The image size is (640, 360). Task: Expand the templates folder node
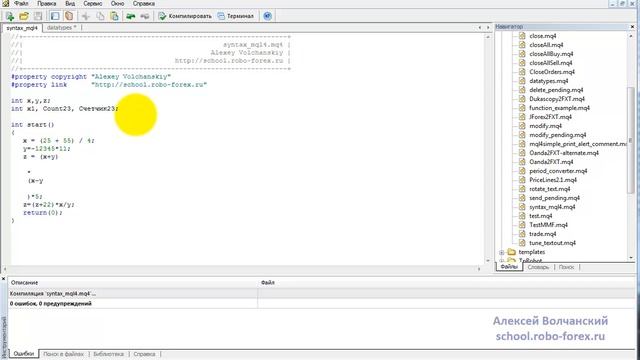[502, 252]
